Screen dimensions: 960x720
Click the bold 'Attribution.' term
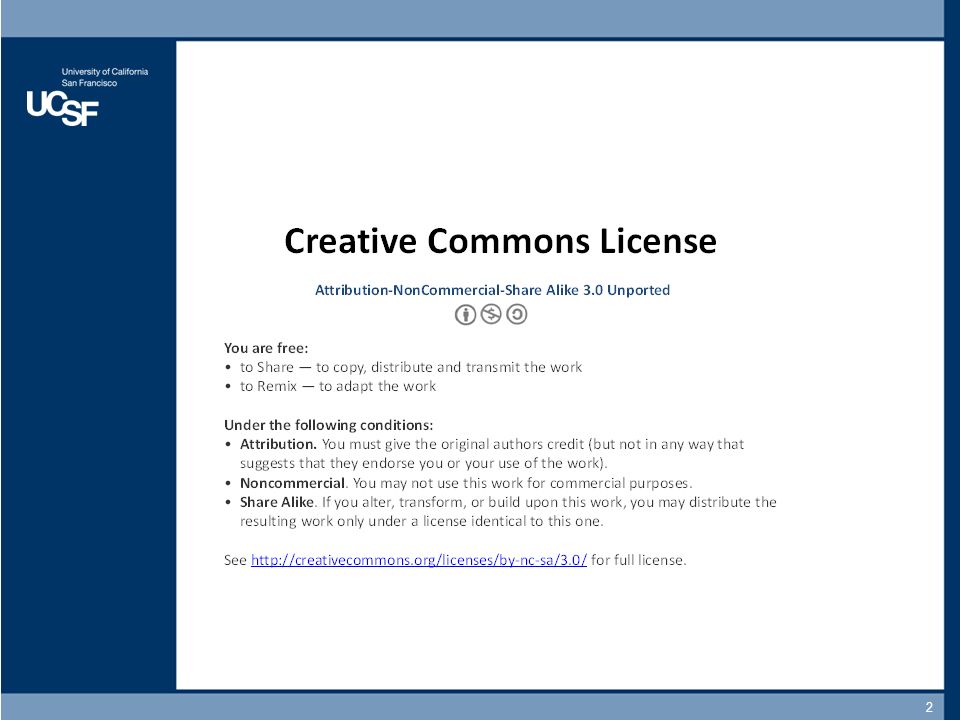[278, 444]
